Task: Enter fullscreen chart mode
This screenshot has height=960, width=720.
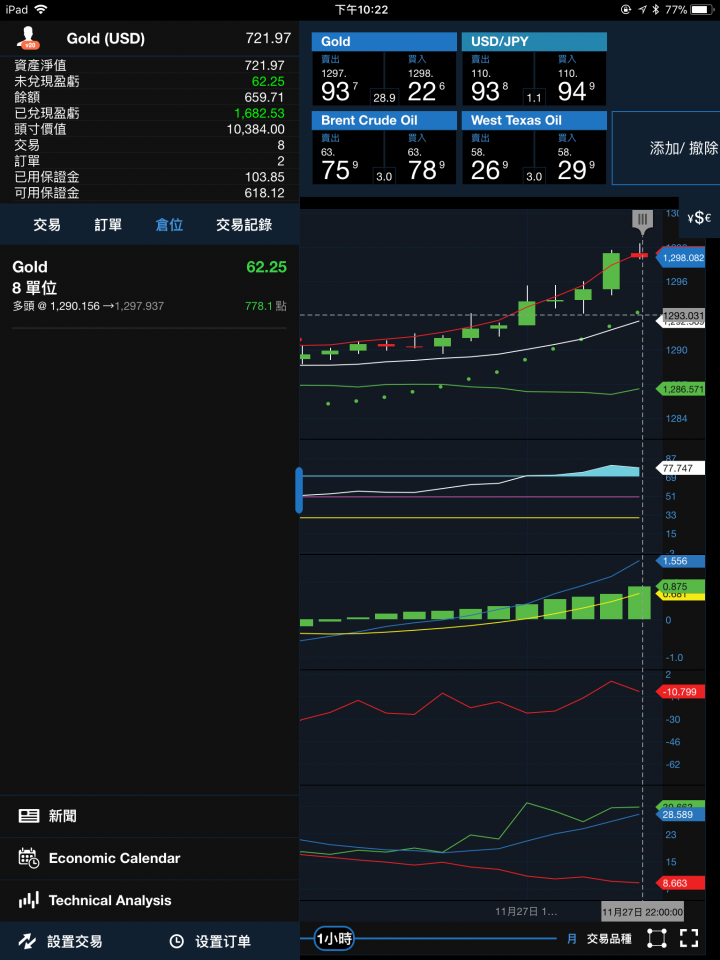Action: [688, 938]
